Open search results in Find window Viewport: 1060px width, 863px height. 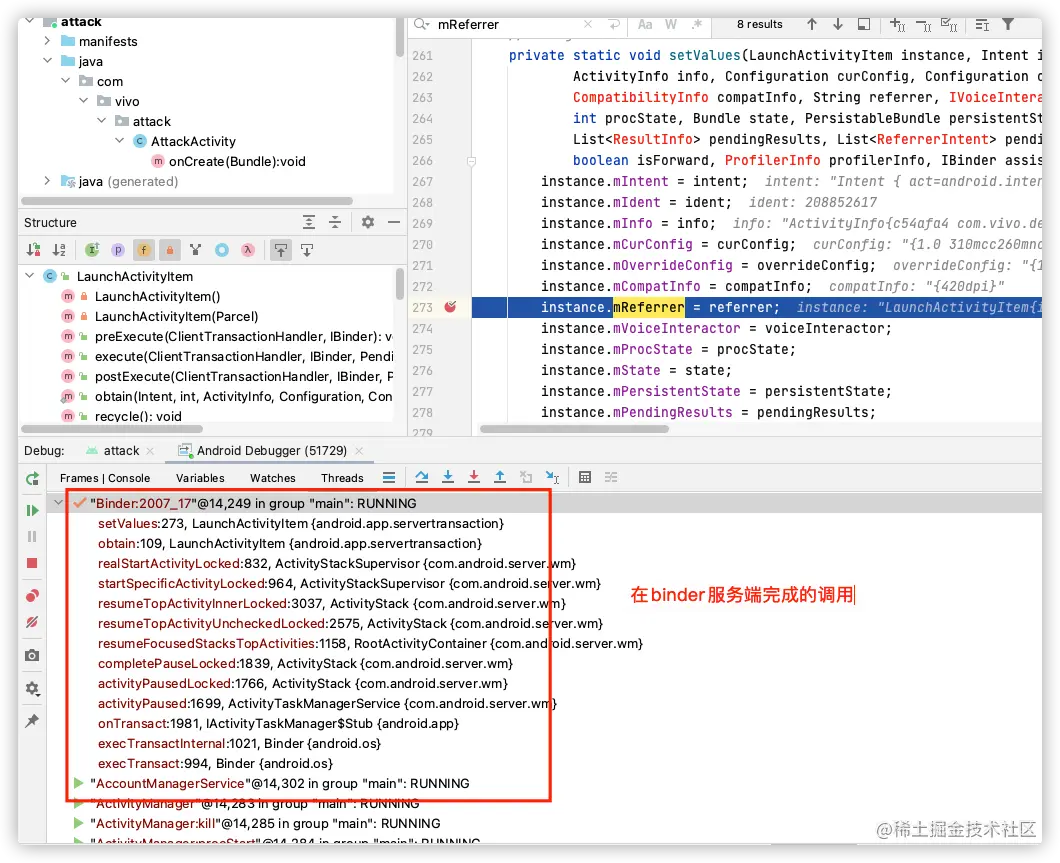pyautogui.click(x=864, y=24)
